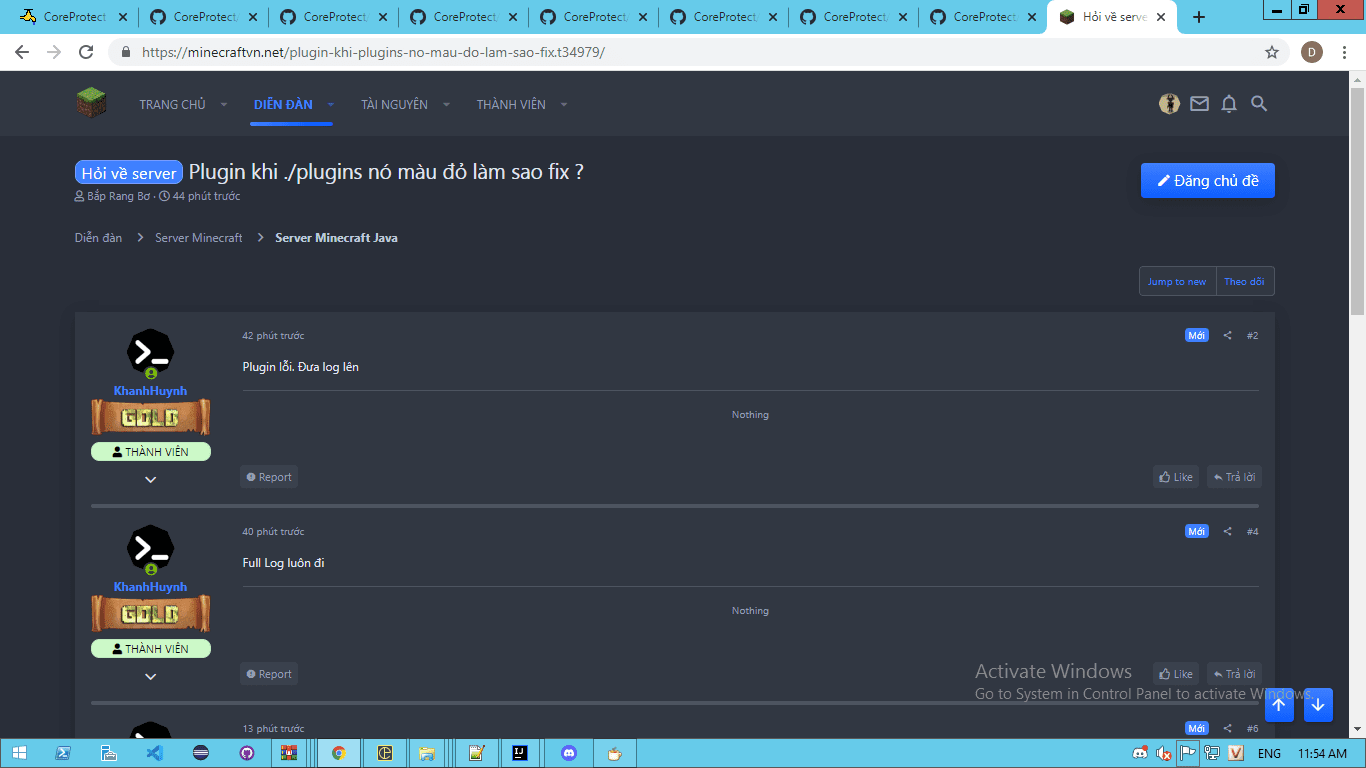Report post #2

tap(269, 477)
